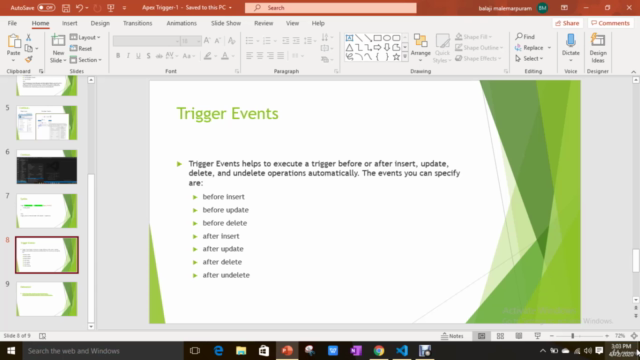The height and width of the screenshot is (360, 640).
Task: Open the font size dropdown
Action: coord(198,41)
